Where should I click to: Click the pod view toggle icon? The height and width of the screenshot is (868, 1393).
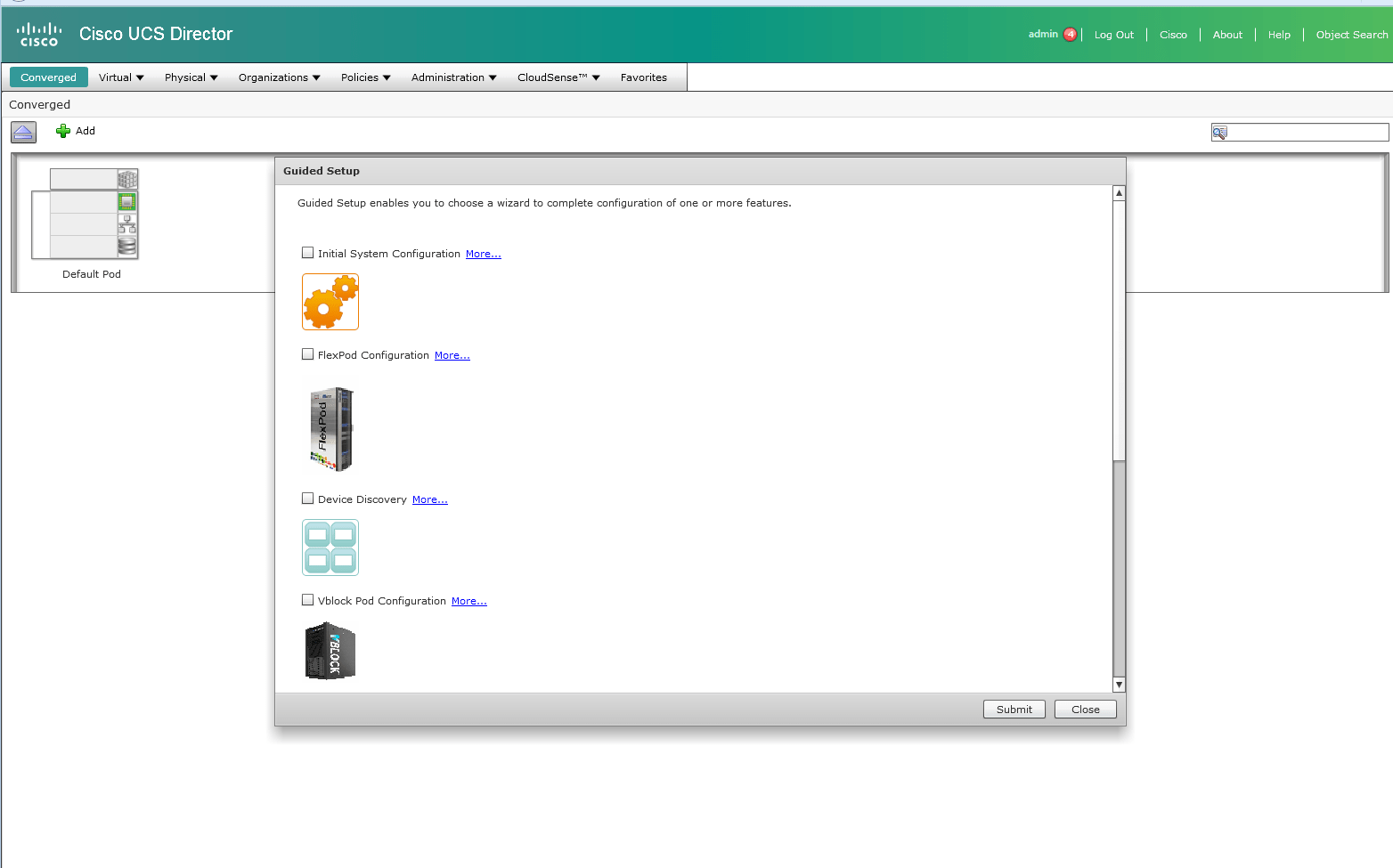point(23,133)
